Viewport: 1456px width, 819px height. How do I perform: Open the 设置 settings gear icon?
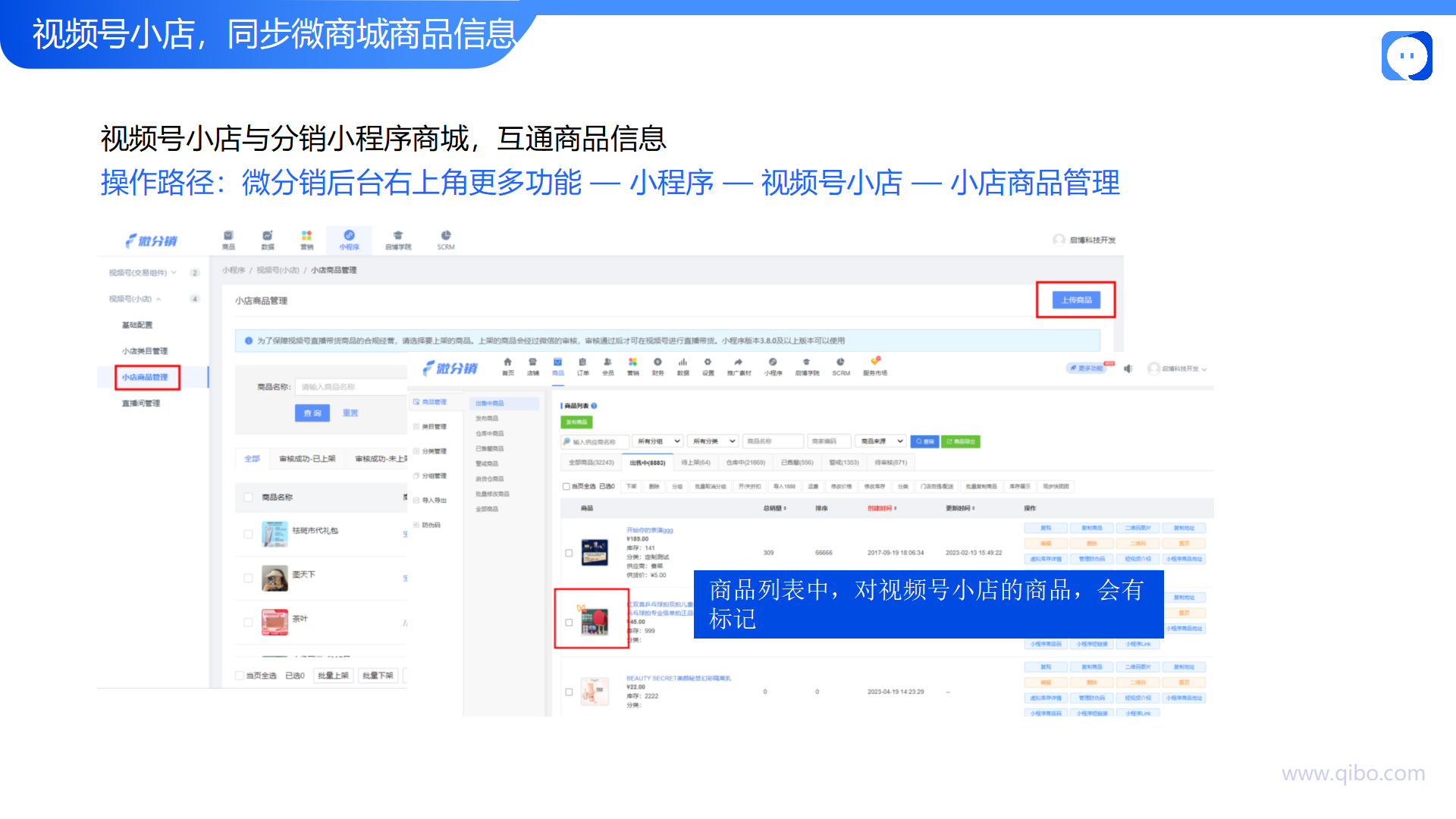click(x=708, y=367)
